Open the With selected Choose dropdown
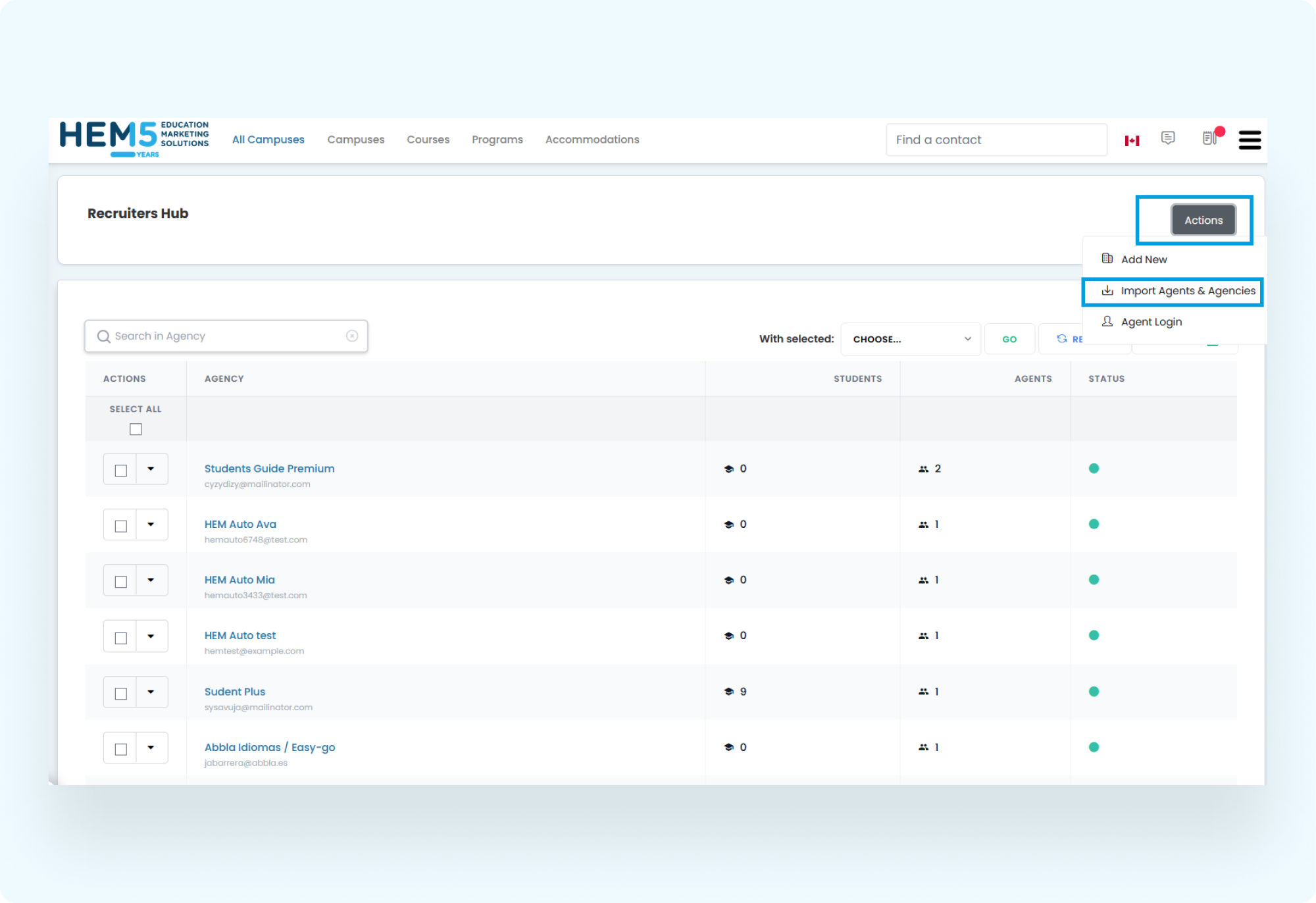Image resolution: width=1316 pixels, height=903 pixels. [x=910, y=339]
